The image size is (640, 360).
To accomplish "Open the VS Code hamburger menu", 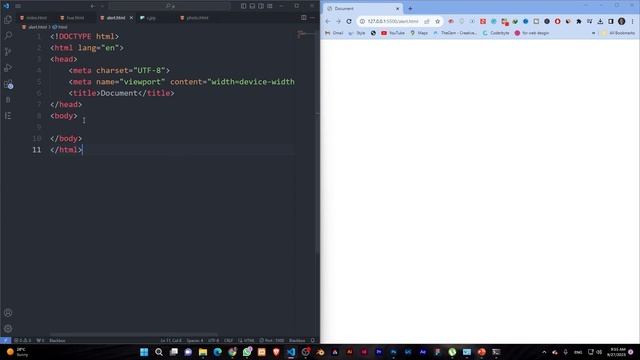I will click(18, 6).
